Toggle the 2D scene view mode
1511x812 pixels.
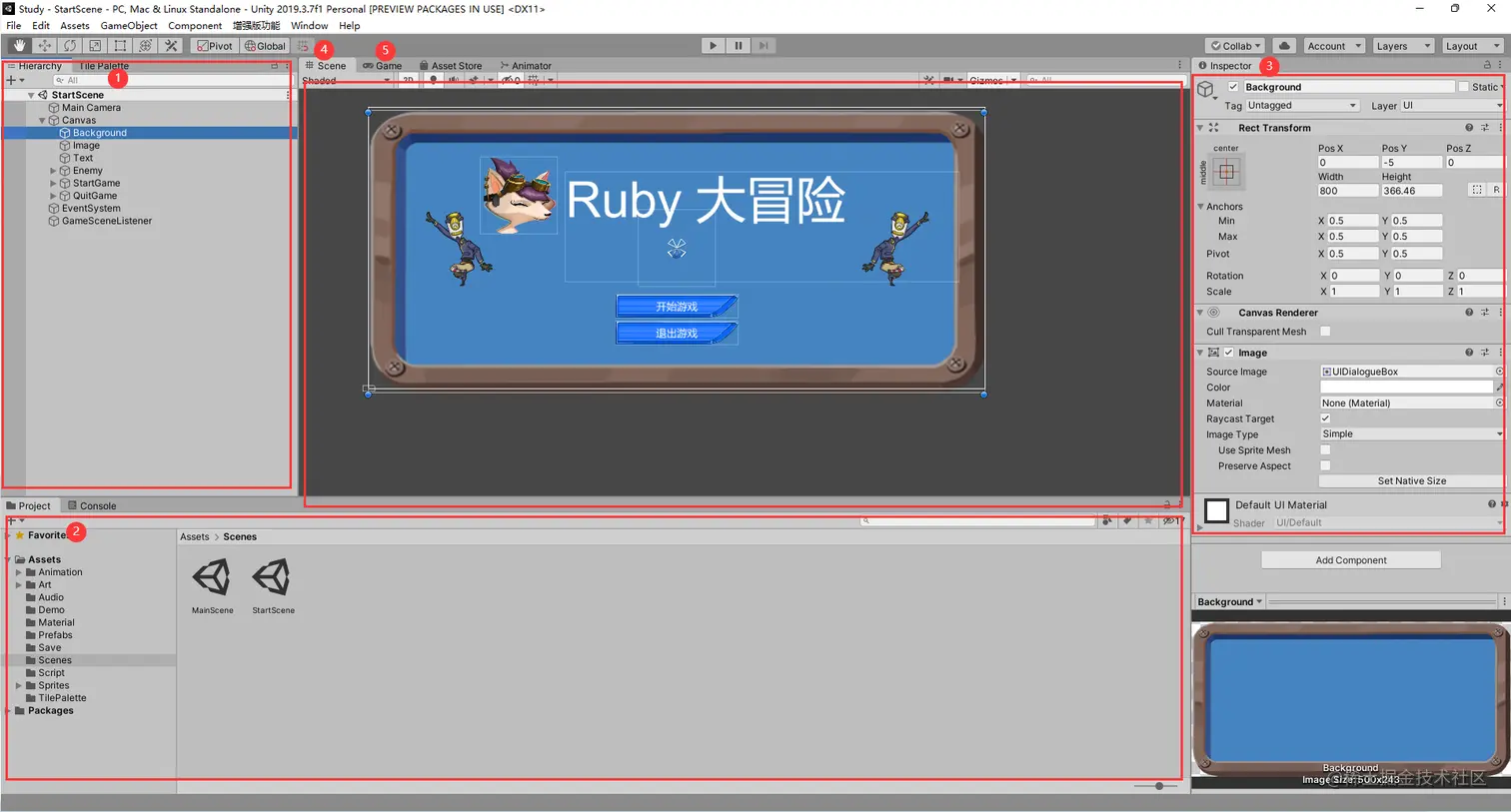[x=409, y=80]
